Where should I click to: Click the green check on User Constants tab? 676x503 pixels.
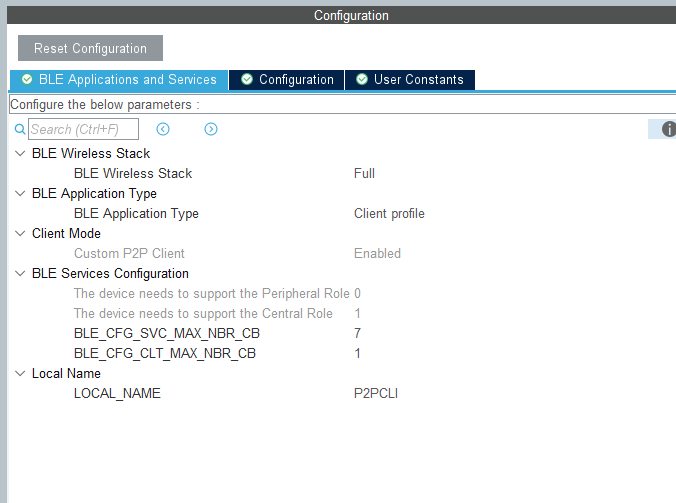362,79
